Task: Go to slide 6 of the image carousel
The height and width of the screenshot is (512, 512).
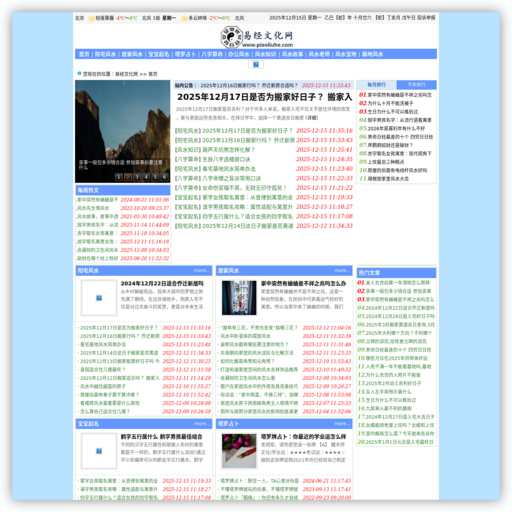Action: click(x=164, y=177)
